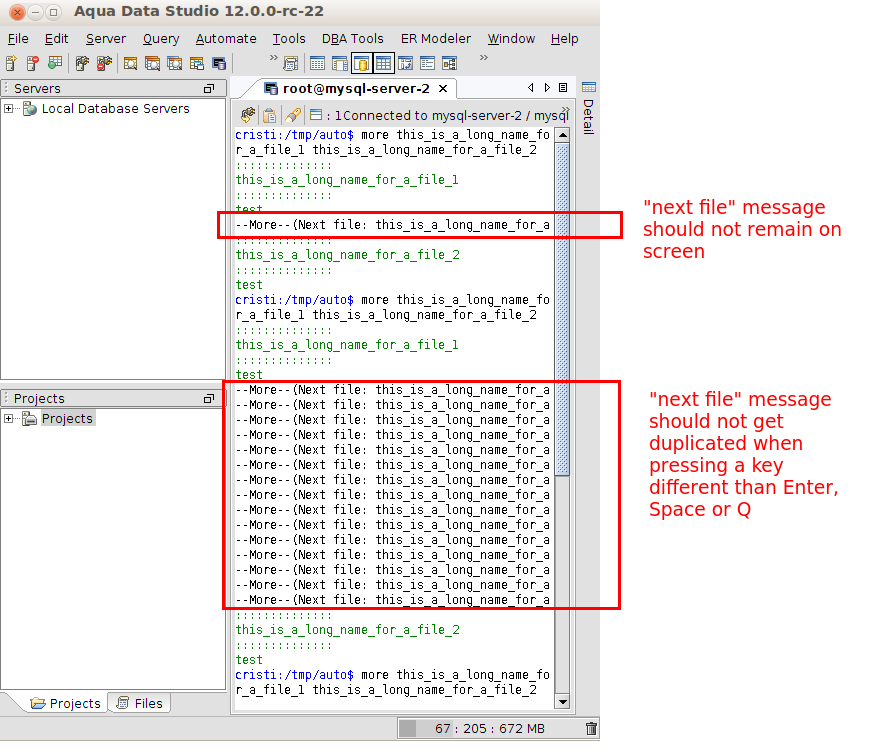Click the gray status square in status bar
The width and height of the screenshot is (873, 752).
point(408,728)
